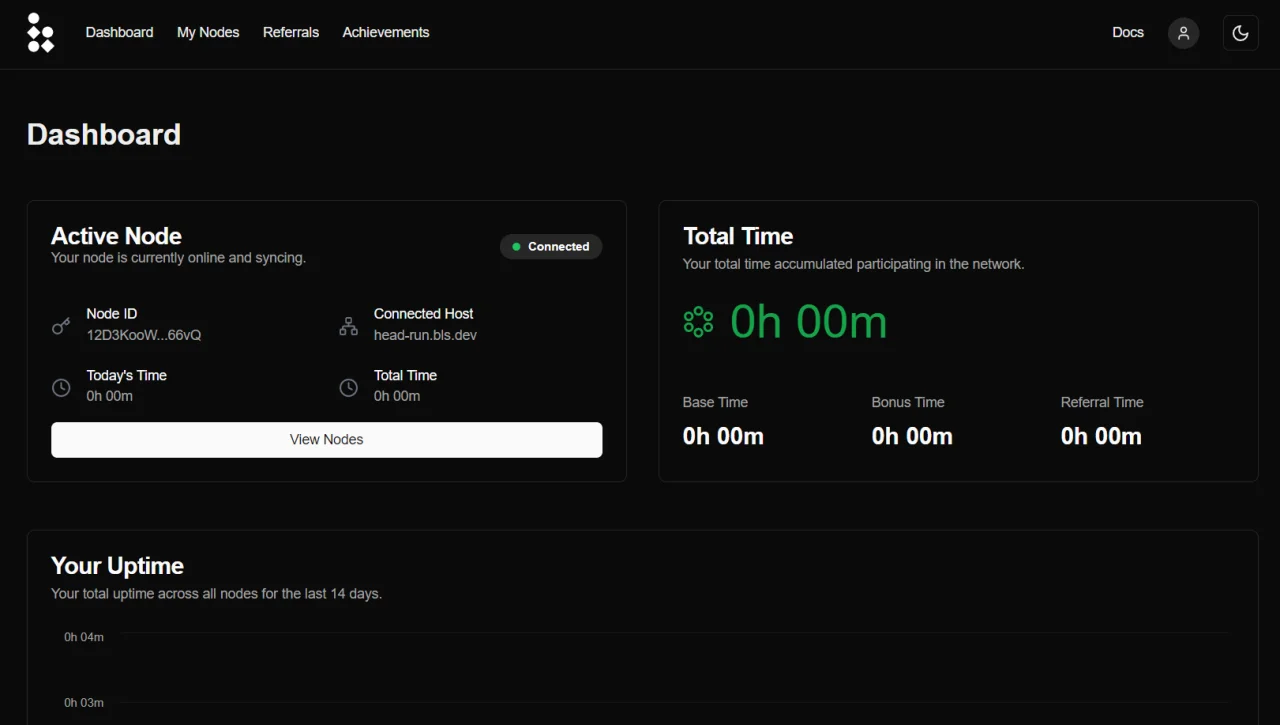Select node ID text 12D3KooW...66vQ
Screen dimensions: 1280x725
144,335
